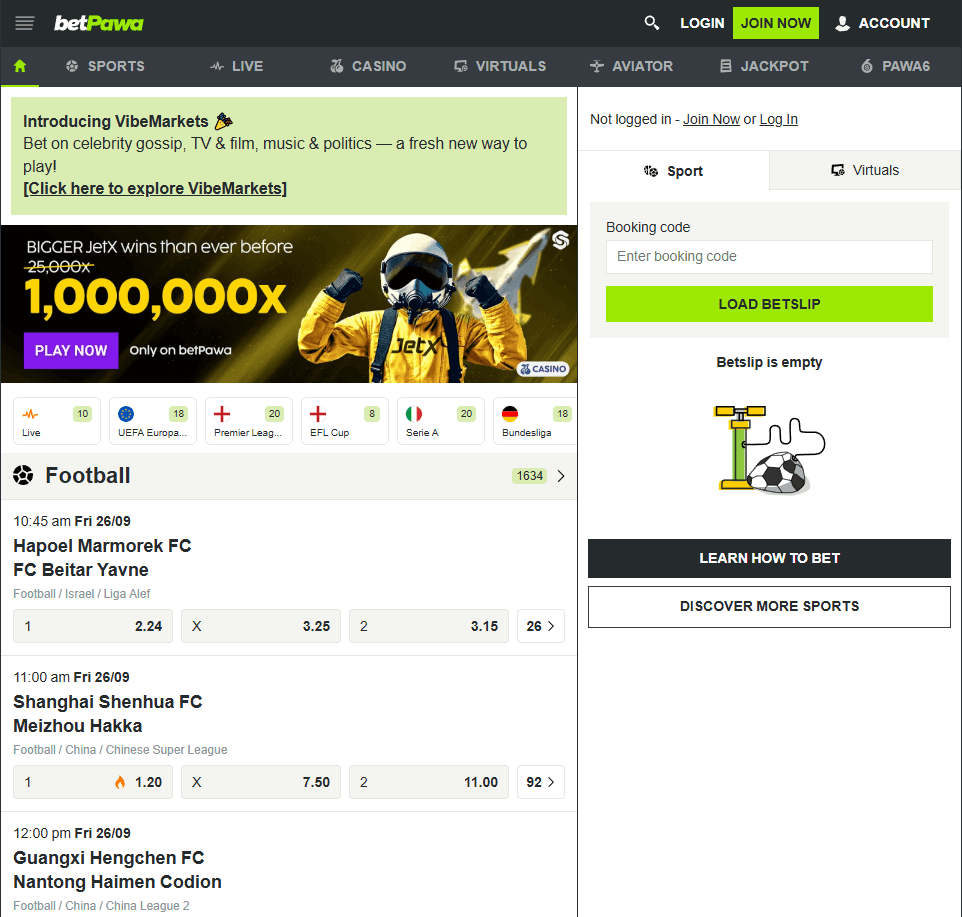Click the Live pulse icon quick filter

point(31,414)
